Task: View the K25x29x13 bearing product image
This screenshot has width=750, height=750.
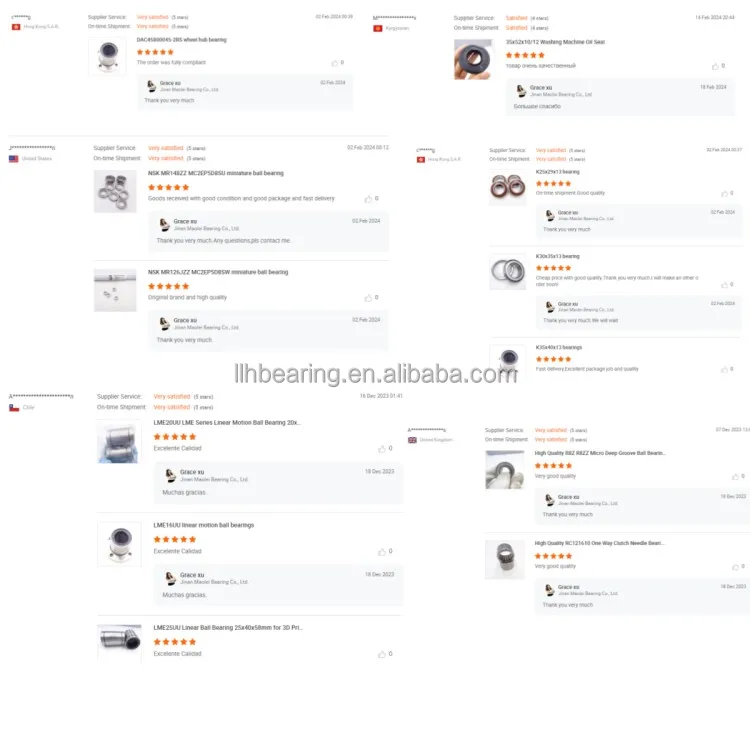Action: (507, 187)
